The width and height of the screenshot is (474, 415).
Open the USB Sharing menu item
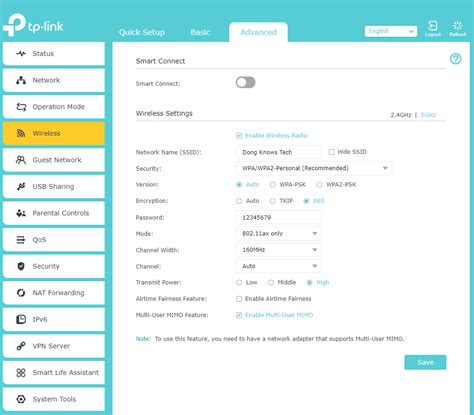[54, 186]
